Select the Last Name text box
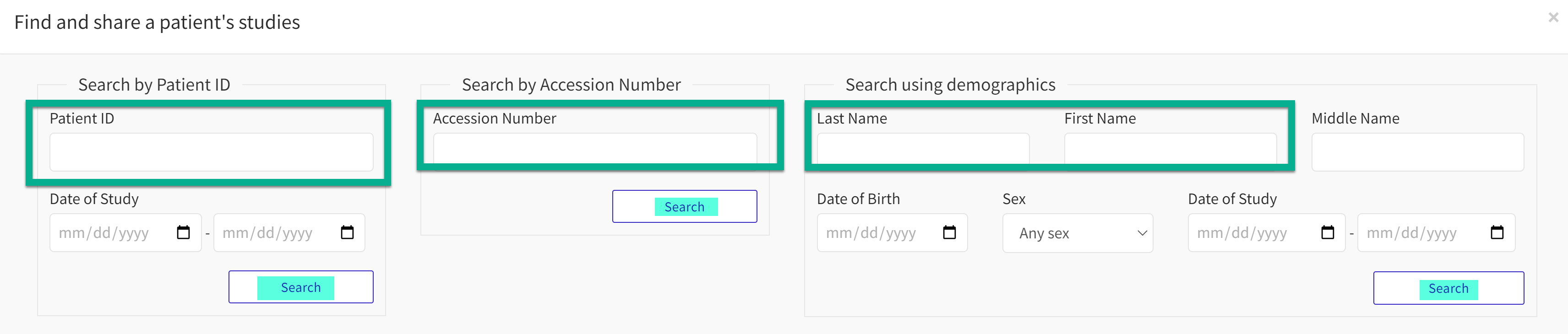Screen dimensions: 1568x334 [923, 148]
